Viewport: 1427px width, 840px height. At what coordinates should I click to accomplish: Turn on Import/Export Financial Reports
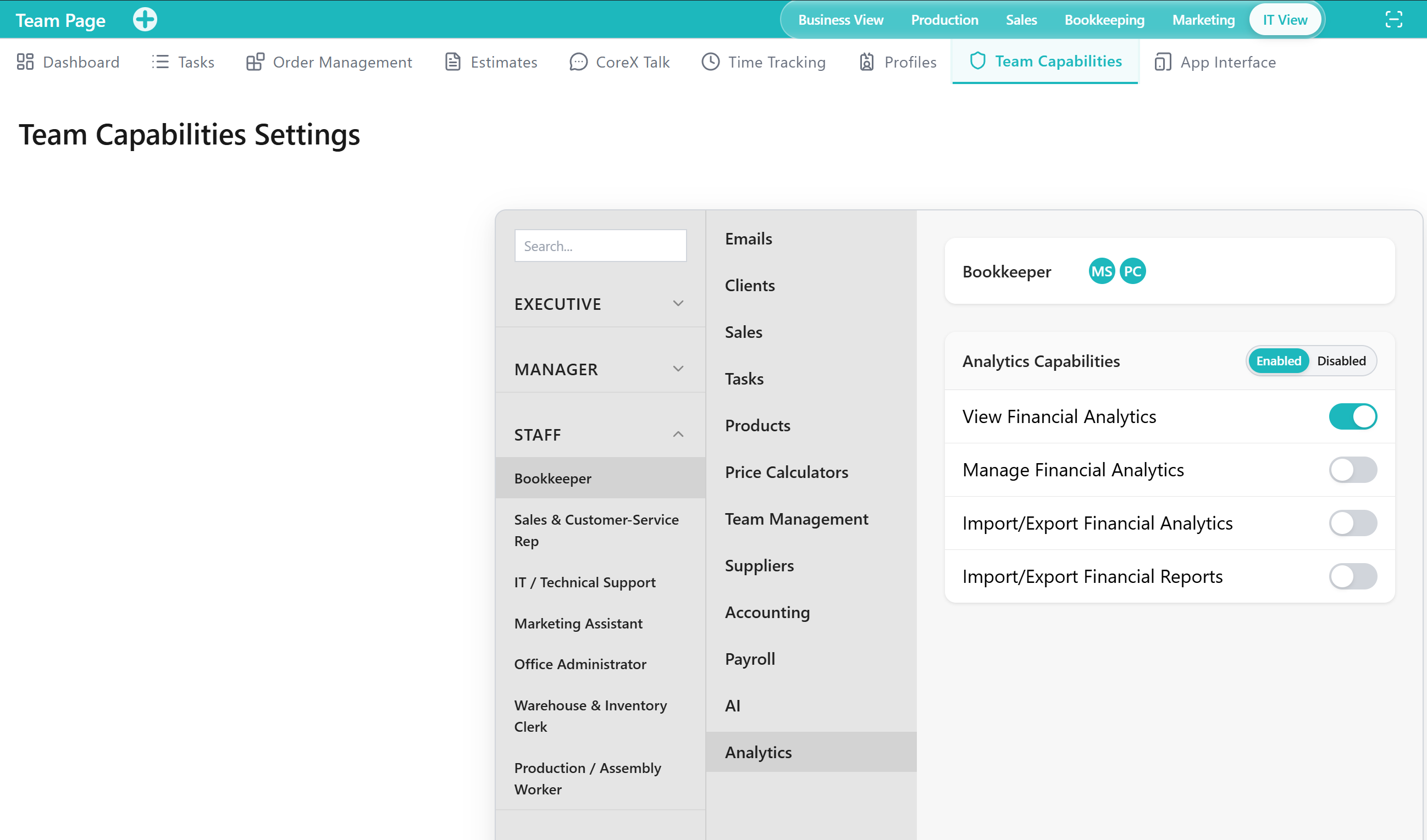(x=1353, y=576)
